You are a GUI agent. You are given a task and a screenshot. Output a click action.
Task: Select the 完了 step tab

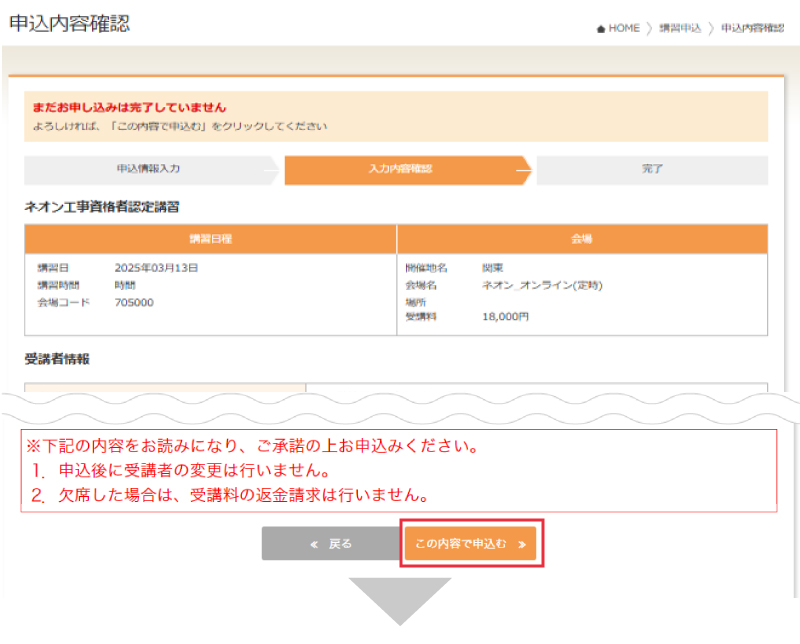[x=652, y=170]
